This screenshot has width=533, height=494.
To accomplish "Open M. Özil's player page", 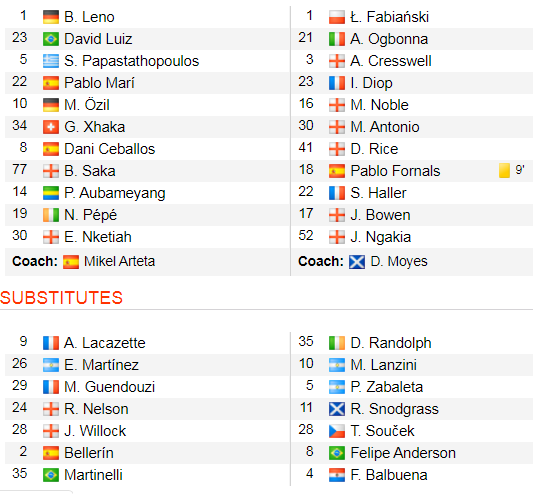I will tap(87, 105).
